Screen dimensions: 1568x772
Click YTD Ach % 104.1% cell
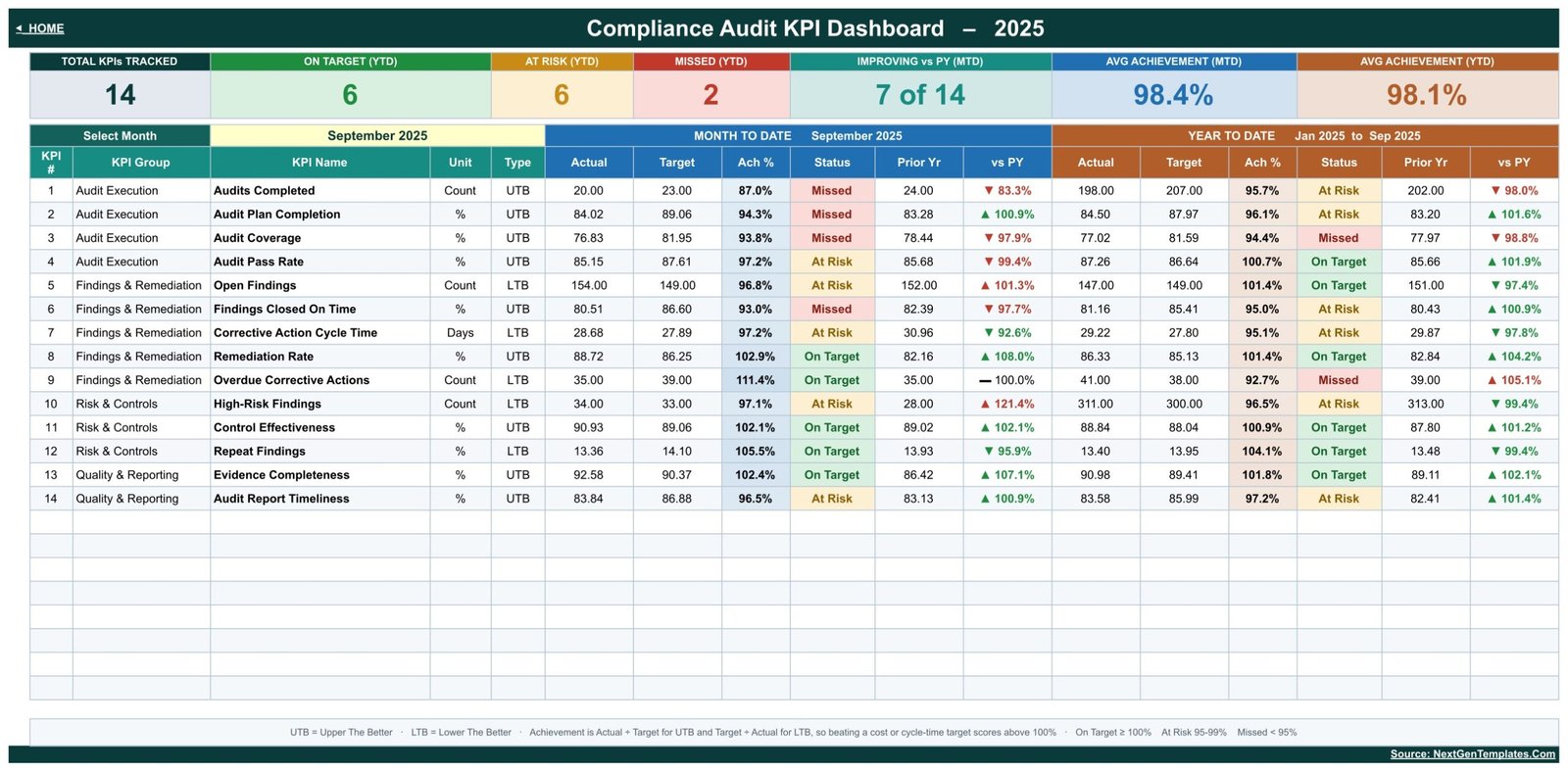tap(1262, 451)
